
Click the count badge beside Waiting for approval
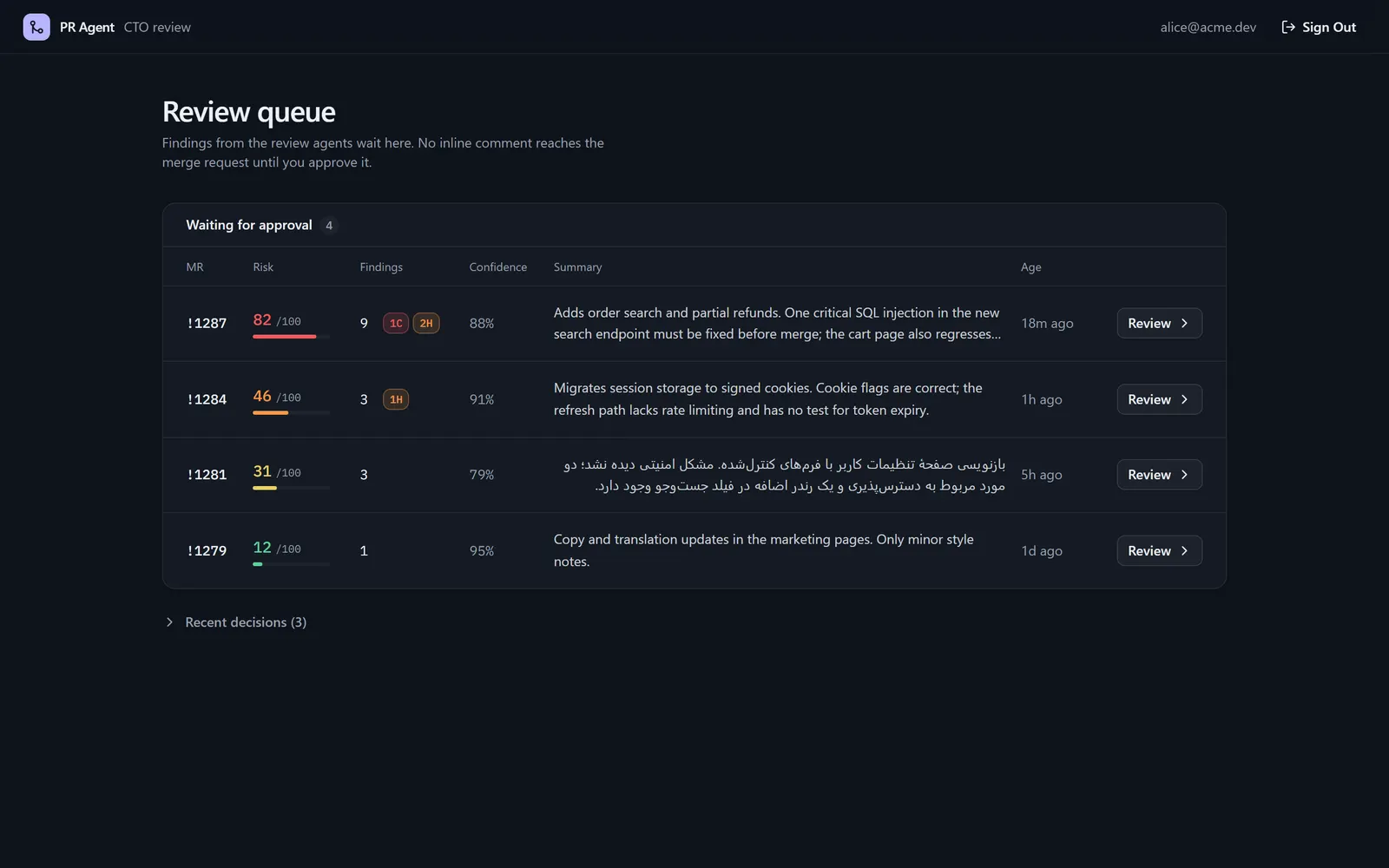(x=329, y=226)
